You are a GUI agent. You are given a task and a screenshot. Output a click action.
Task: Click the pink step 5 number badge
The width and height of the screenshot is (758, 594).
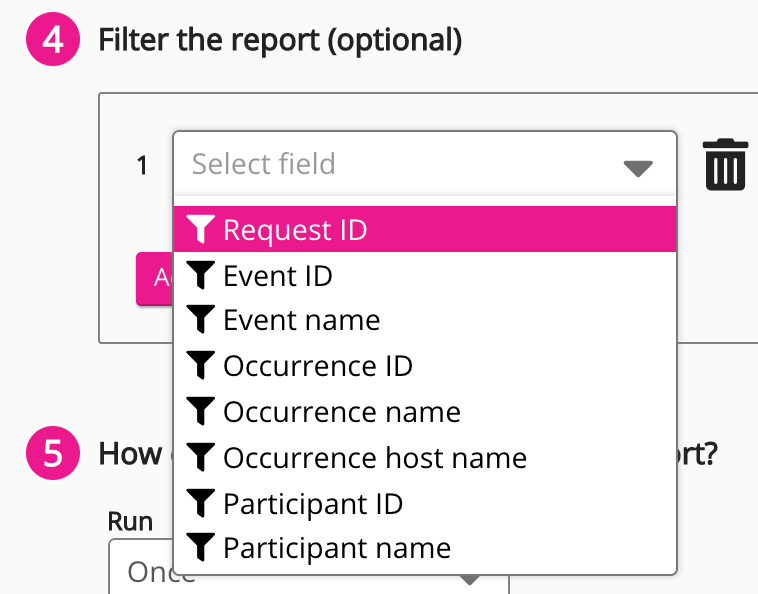pos(51,453)
